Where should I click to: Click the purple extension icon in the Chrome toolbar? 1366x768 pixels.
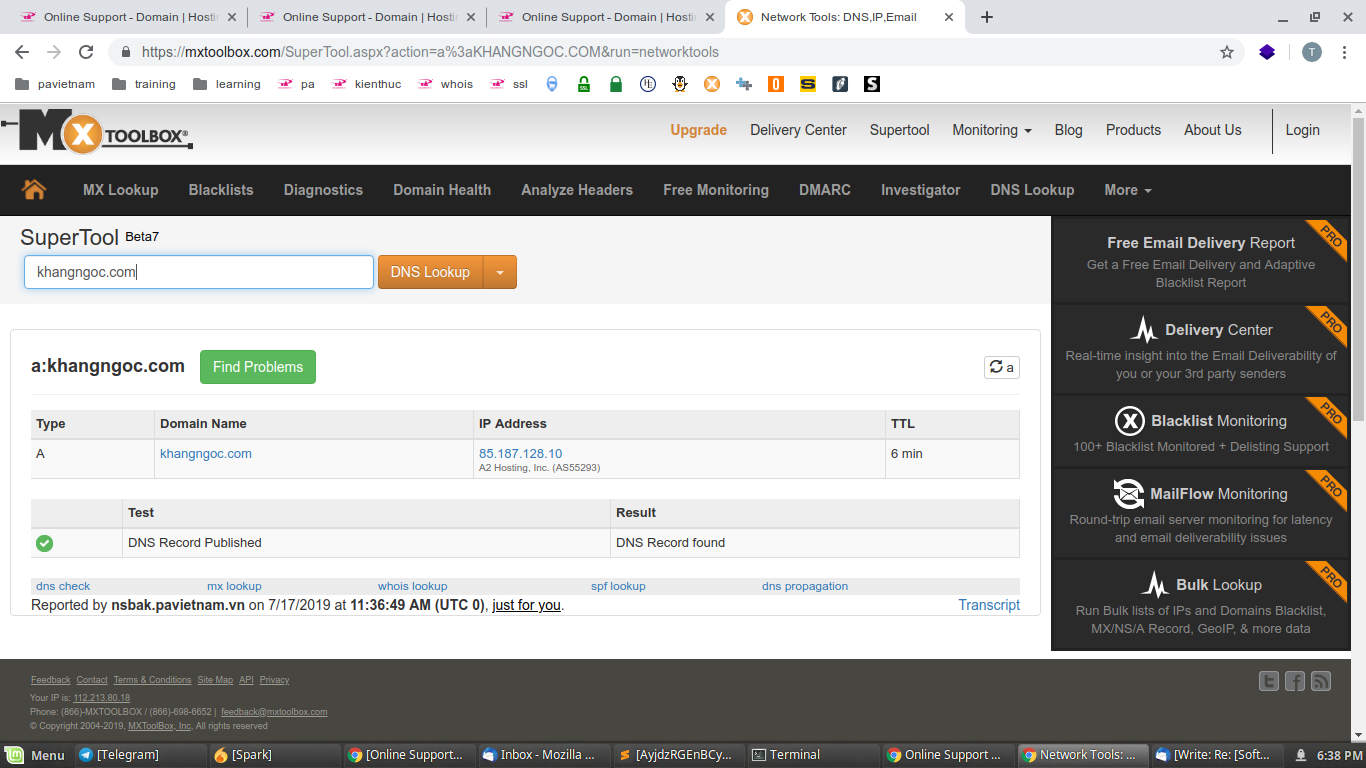[1267, 52]
